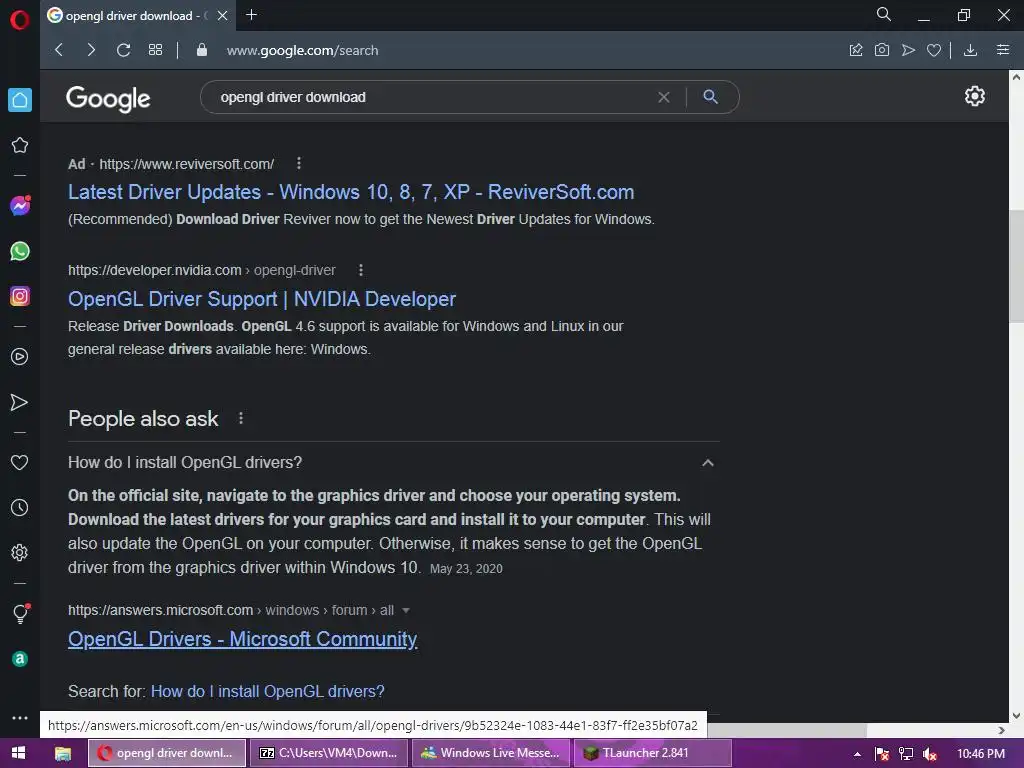Click the scroll down arrow

tap(1016, 716)
